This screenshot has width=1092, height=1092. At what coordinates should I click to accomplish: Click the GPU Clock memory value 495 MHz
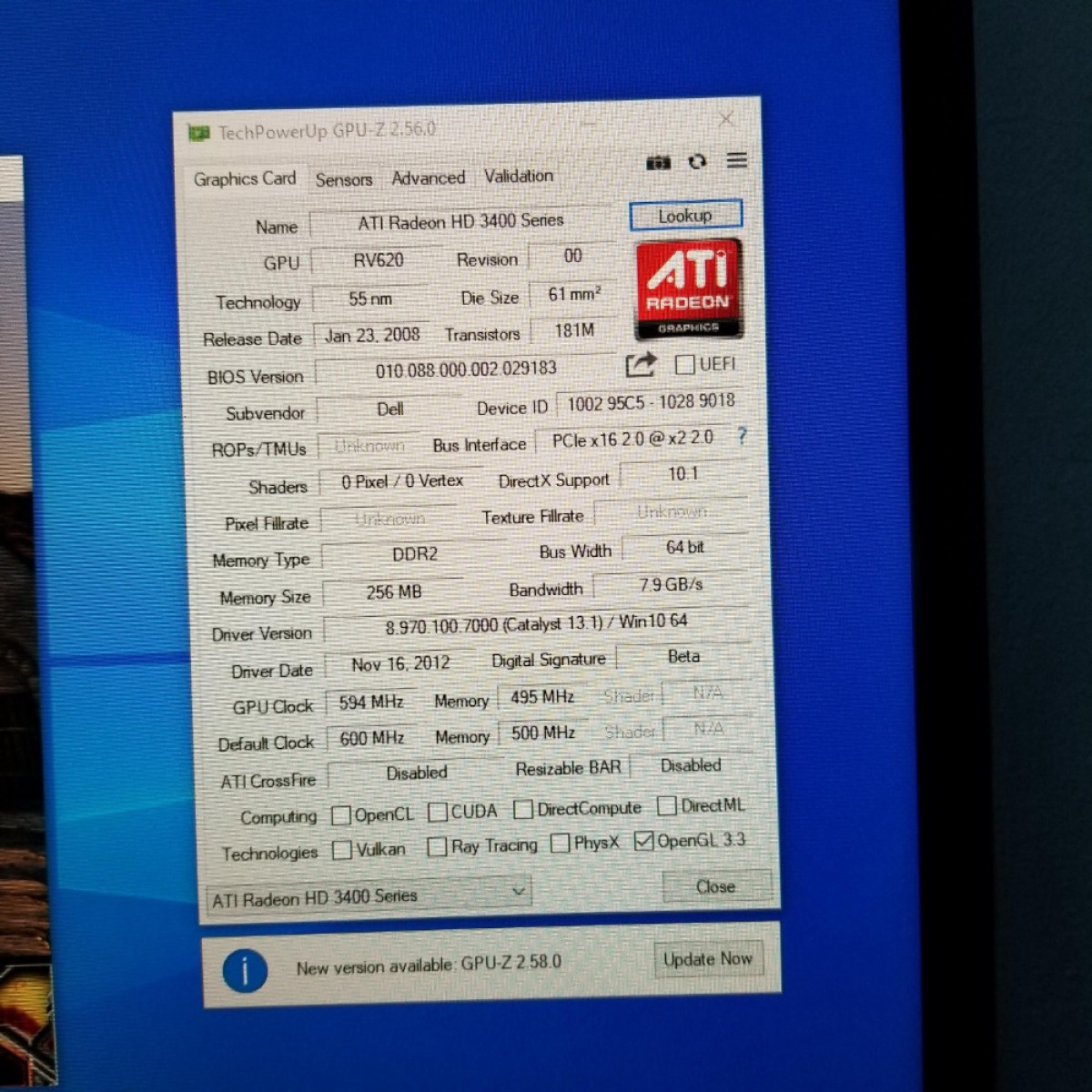click(542, 697)
